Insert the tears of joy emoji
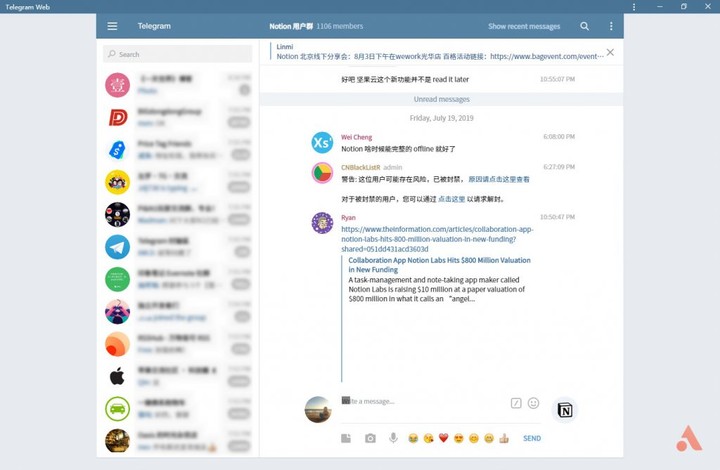 pos(413,438)
